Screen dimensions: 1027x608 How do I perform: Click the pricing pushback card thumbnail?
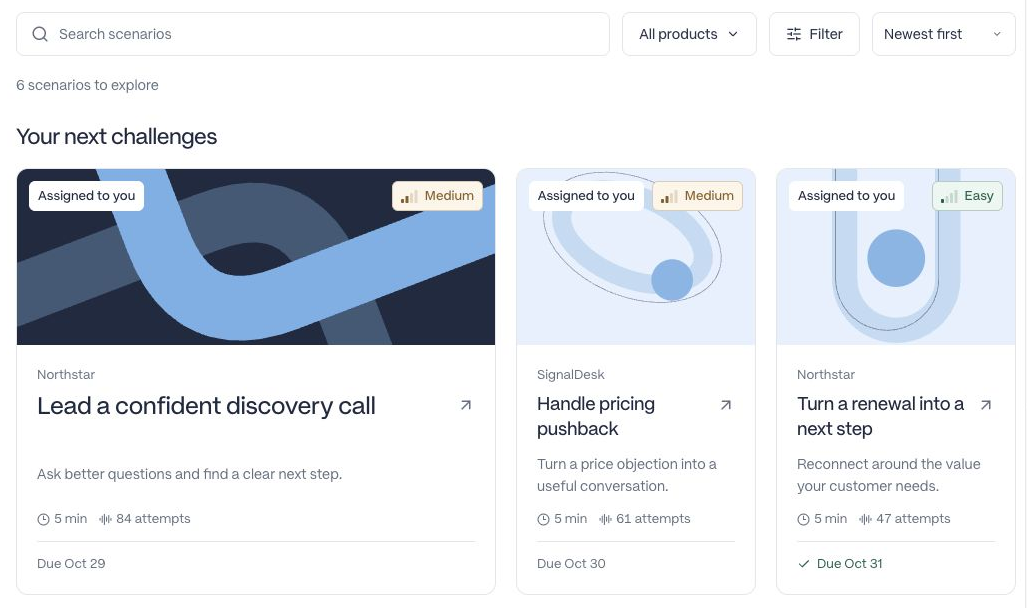click(x=636, y=257)
